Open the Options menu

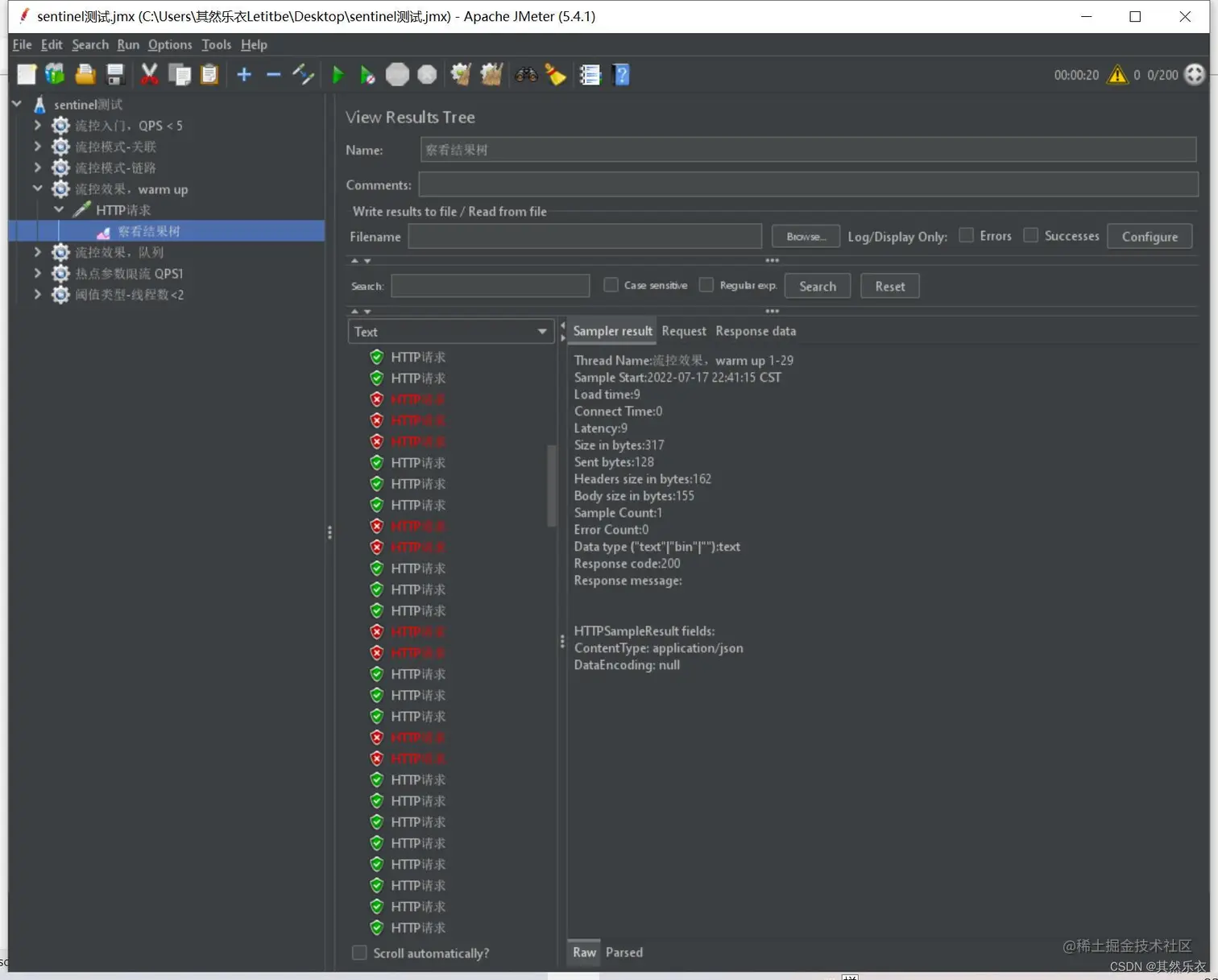click(x=170, y=44)
